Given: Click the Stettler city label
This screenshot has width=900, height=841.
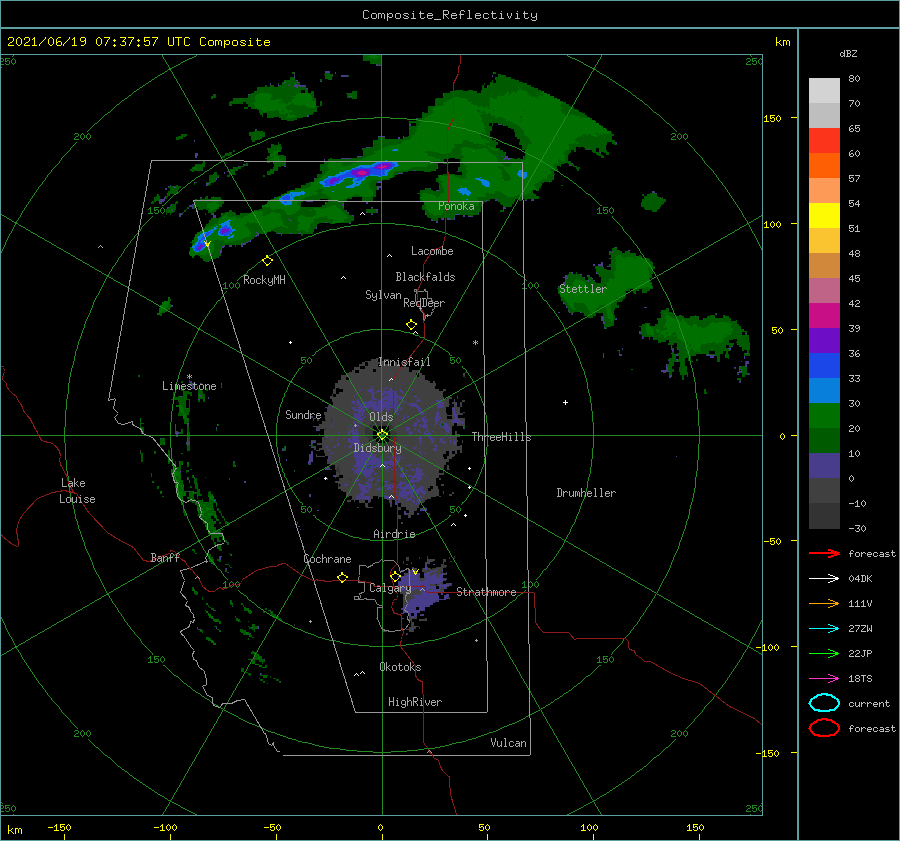Looking at the screenshot, I should pyautogui.click(x=583, y=289).
